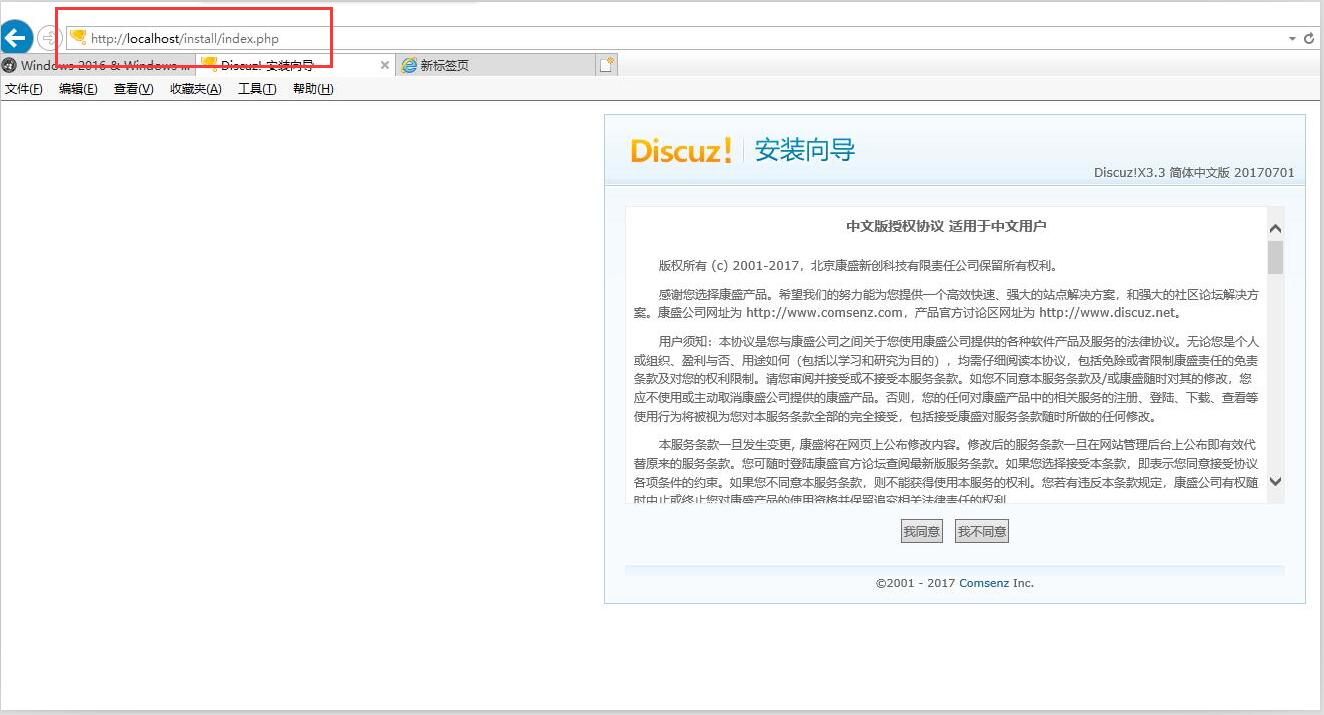Click the 安装向导 heading text
Image resolution: width=1324 pixels, height=715 pixels.
(x=805, y=151)
